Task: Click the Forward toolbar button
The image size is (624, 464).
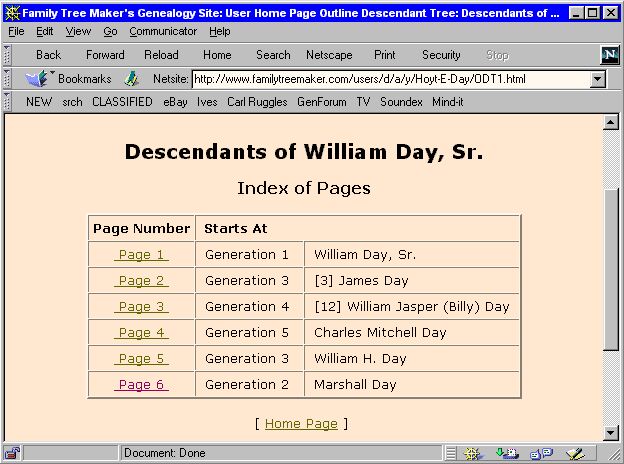Action: point(105,55)
